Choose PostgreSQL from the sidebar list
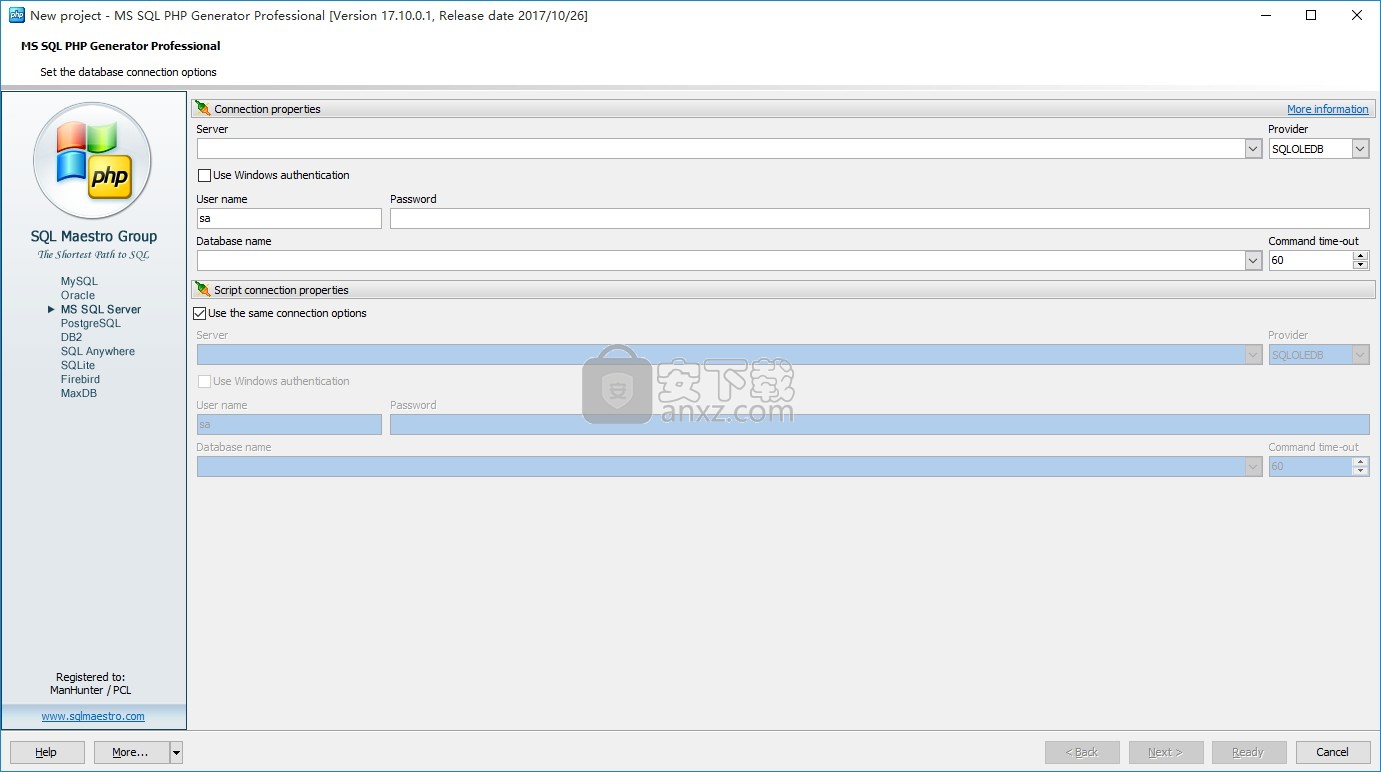This screenshot has width=1381, height=772. 90,324
